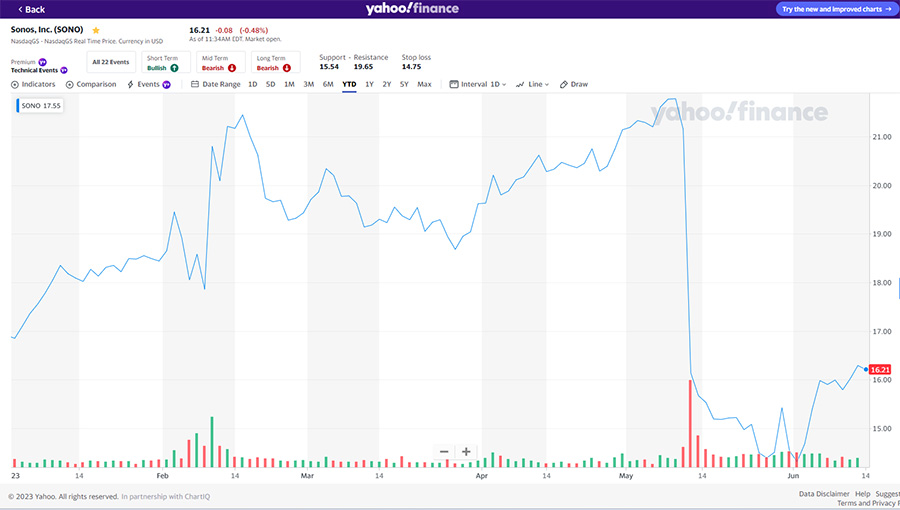900x510 pixels.
Task: Open the Indicators menu
Action: 33,84
